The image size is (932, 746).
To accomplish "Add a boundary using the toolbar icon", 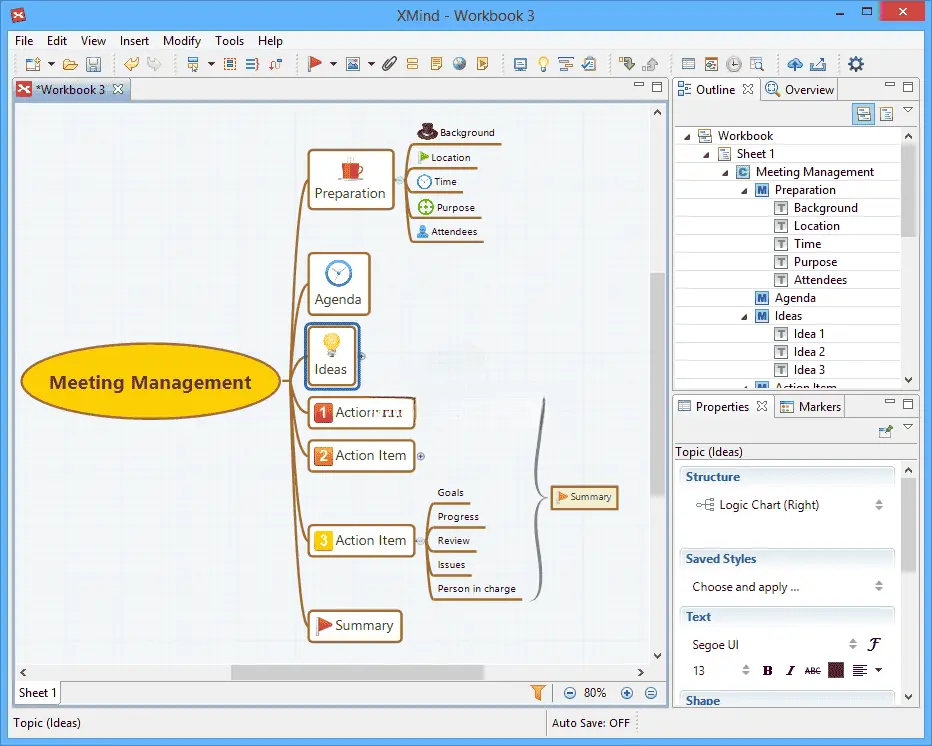I will click(230, 64).
